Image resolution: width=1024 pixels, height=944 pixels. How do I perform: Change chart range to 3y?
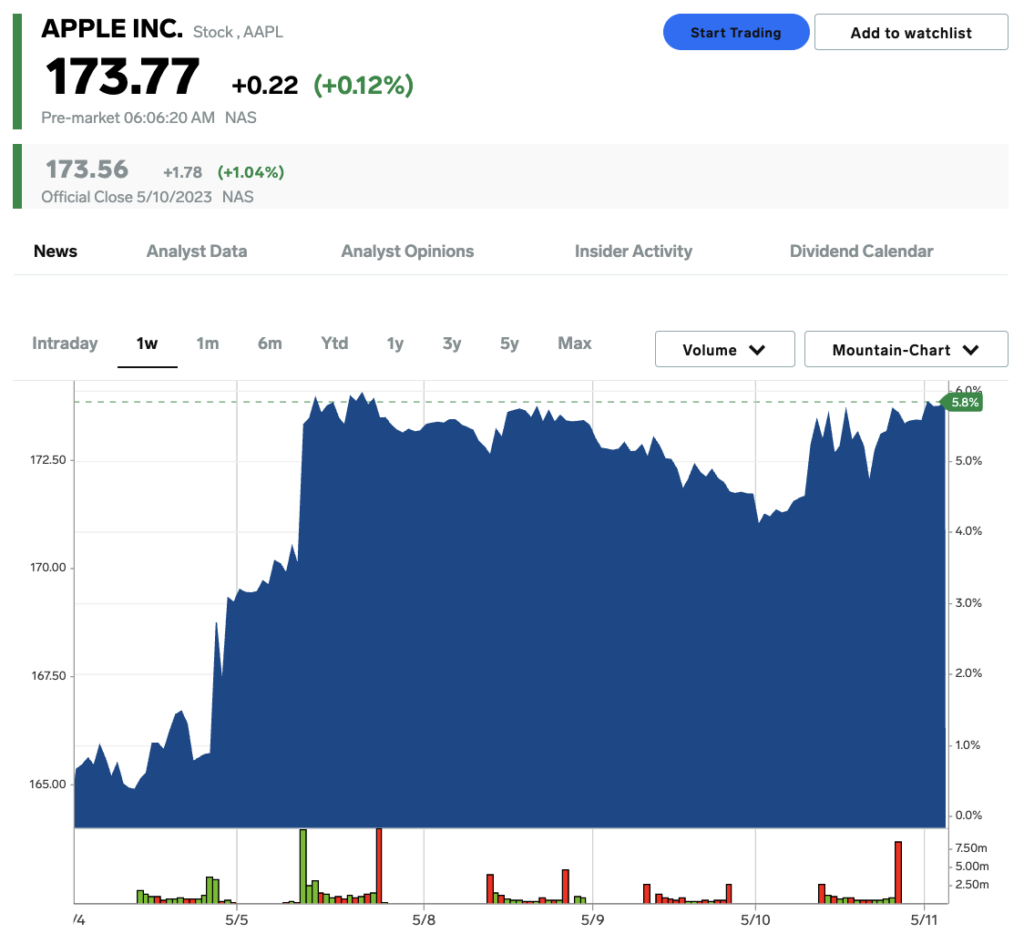(452, 343)
